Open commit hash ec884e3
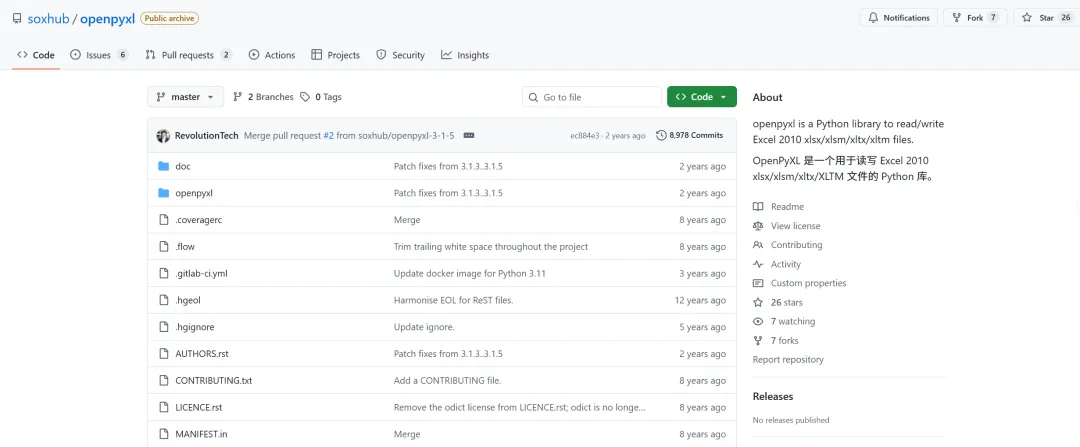The width and height of the screenshot is (1080, 447). [586, 136]
